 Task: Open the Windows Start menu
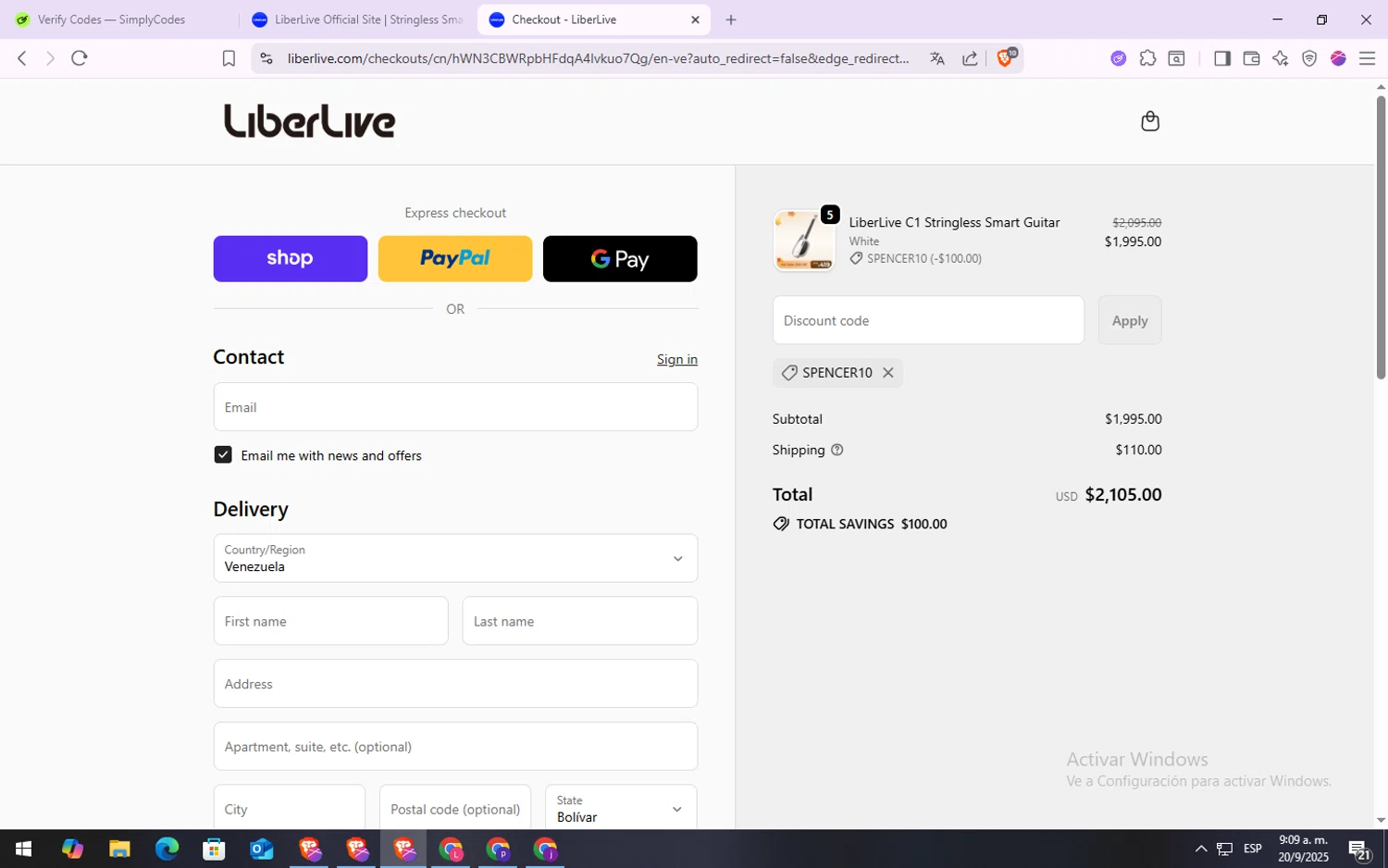point(24,849)
